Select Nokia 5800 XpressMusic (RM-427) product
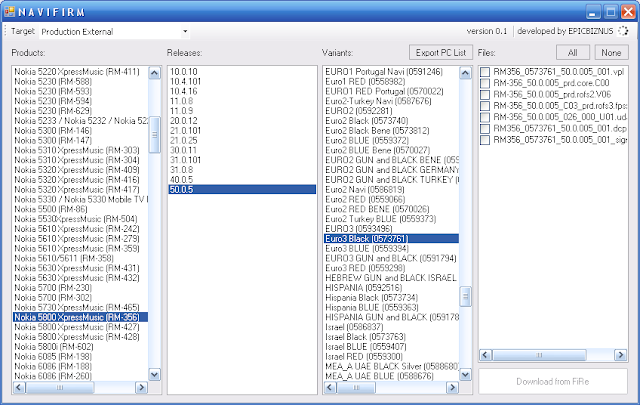The width and height of the screenshot is (640, 405). 77,327
